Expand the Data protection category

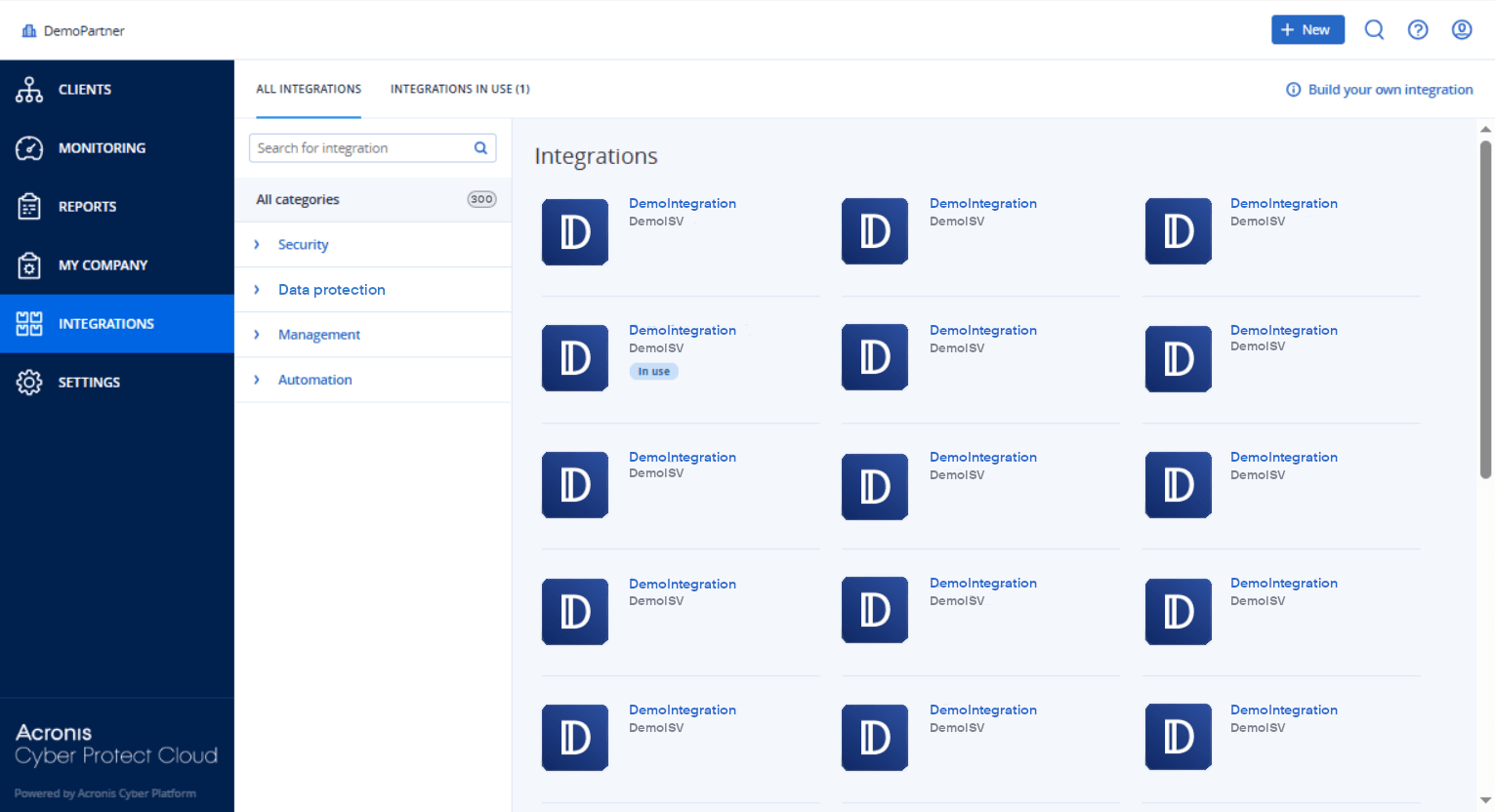tap(257, 290)
